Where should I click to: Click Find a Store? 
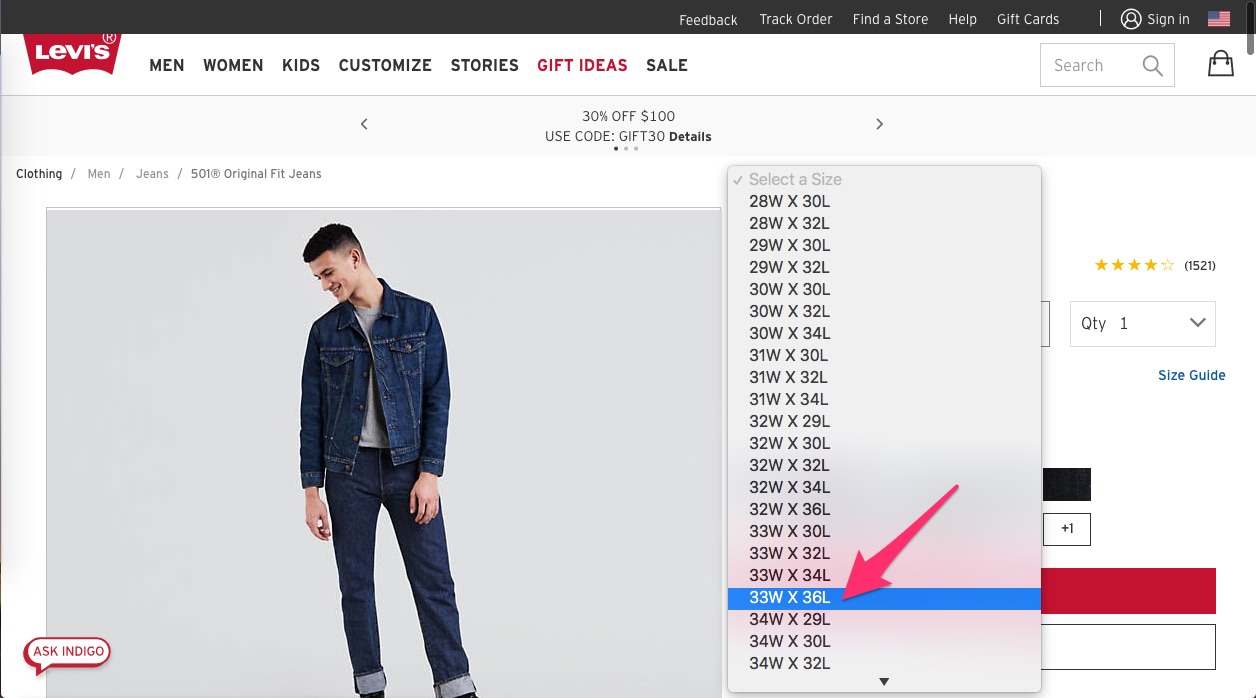click(x=890, y=19)
